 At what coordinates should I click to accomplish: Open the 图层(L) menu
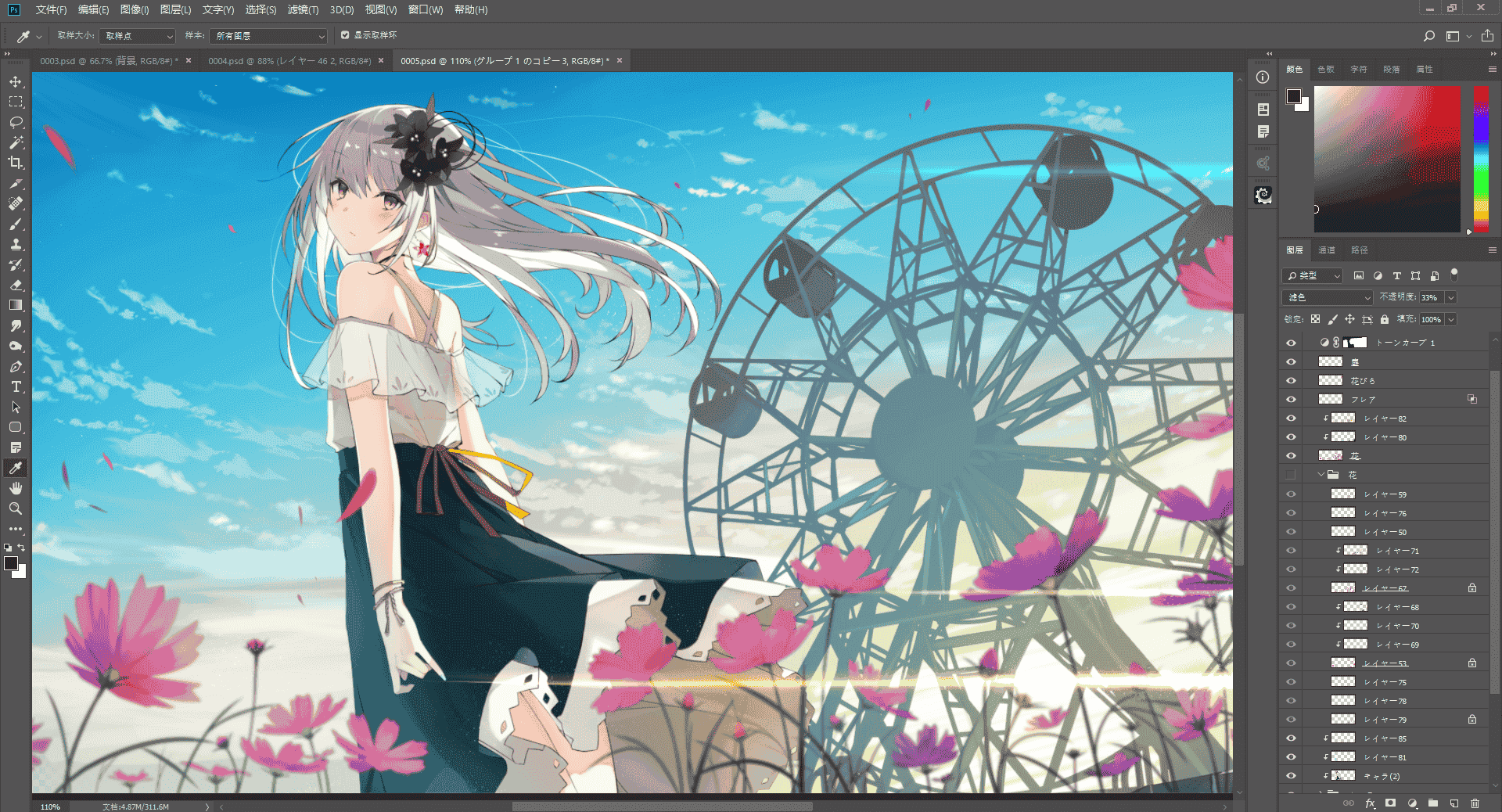coord(175,10)
